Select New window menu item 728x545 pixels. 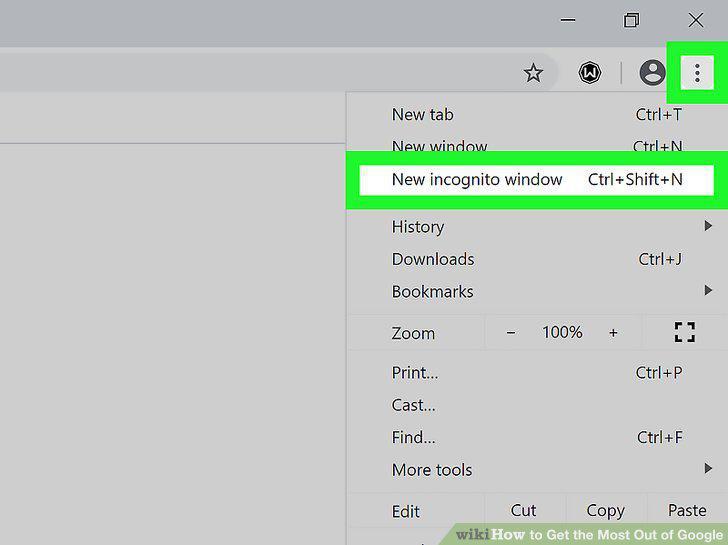[x=537, y=146]
